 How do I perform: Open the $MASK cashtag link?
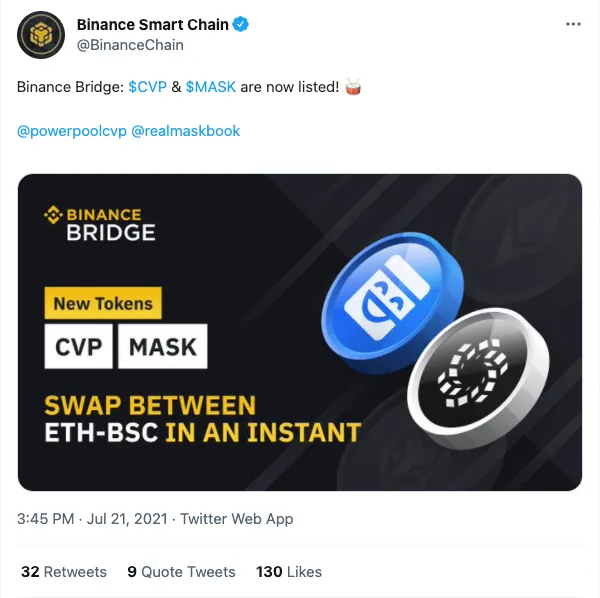point(211,87)
